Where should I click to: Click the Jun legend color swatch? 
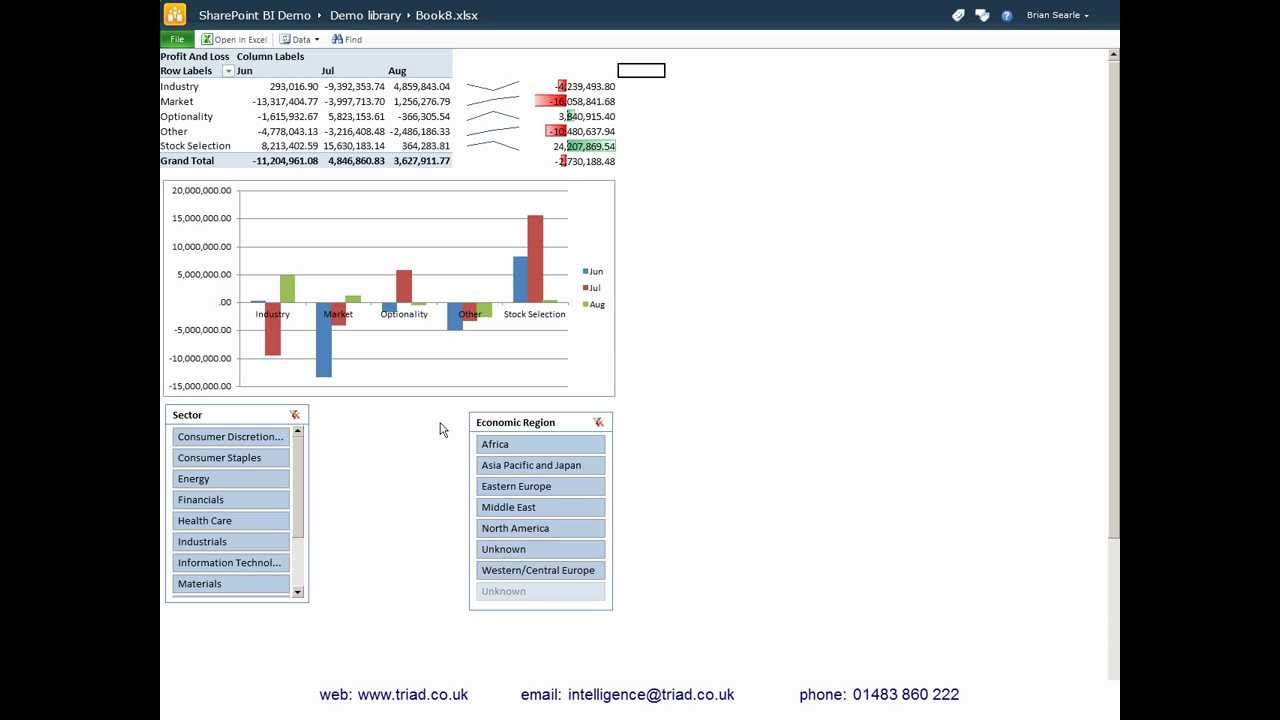point(585,272)
